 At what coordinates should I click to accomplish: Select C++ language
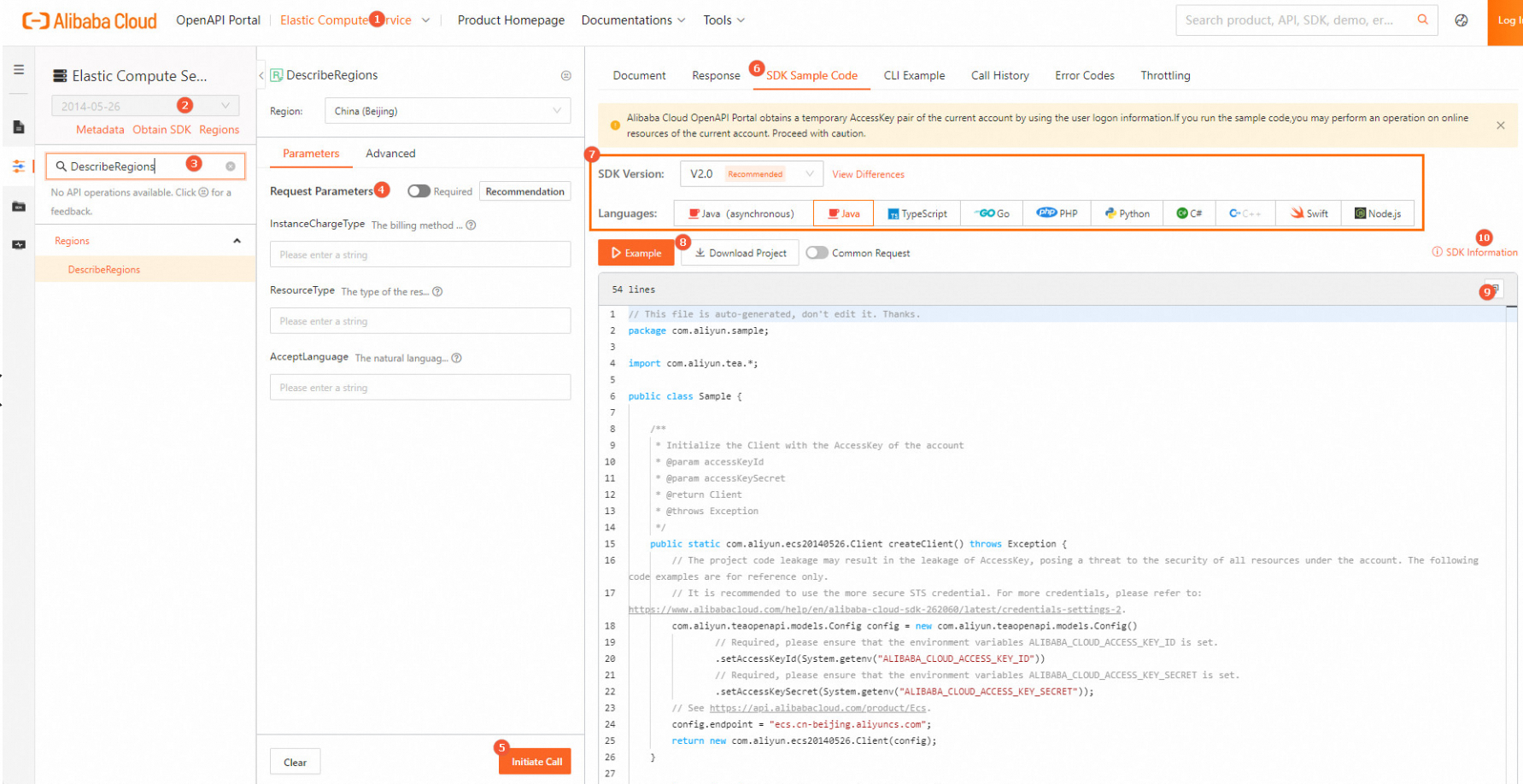coord(1245,214)
